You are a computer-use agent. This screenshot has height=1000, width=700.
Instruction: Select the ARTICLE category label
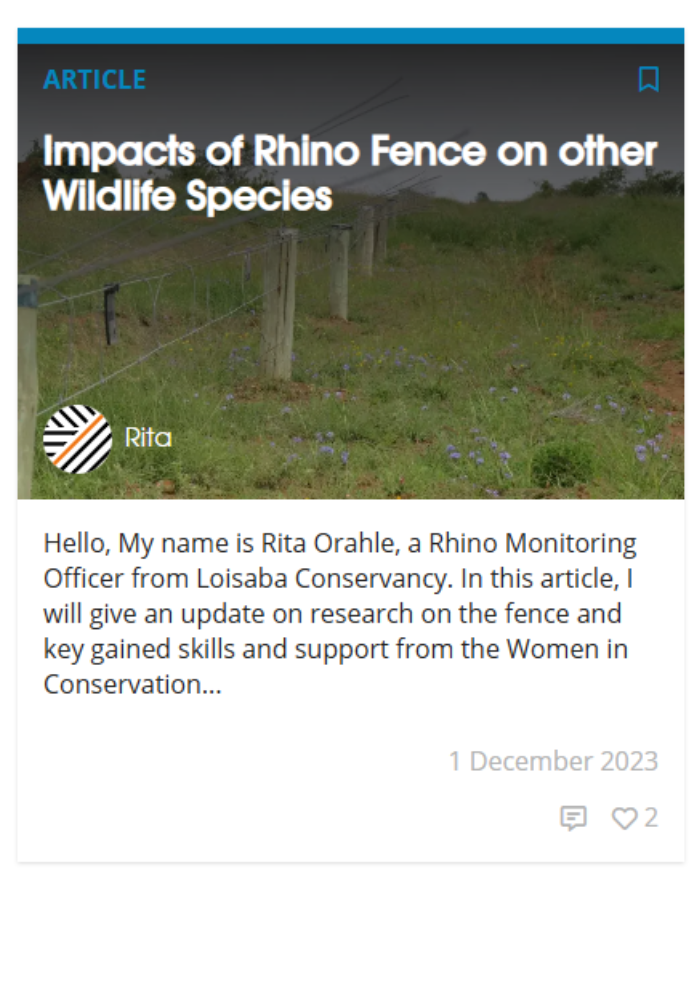pyautogui.click(x=94, y=80)
